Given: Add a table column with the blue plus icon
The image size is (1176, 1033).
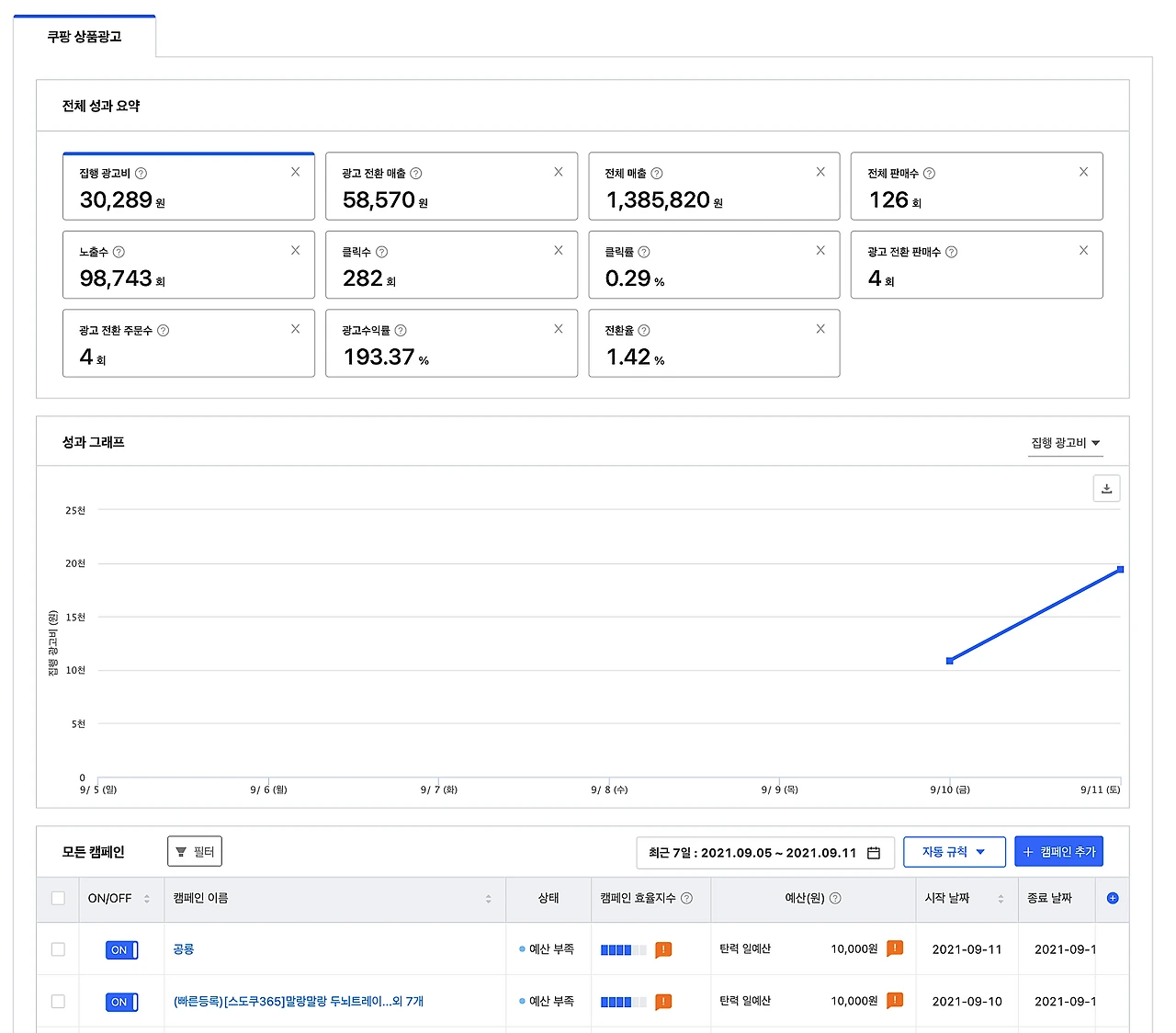Looking at the screenshot, I should pos(1113,898).
